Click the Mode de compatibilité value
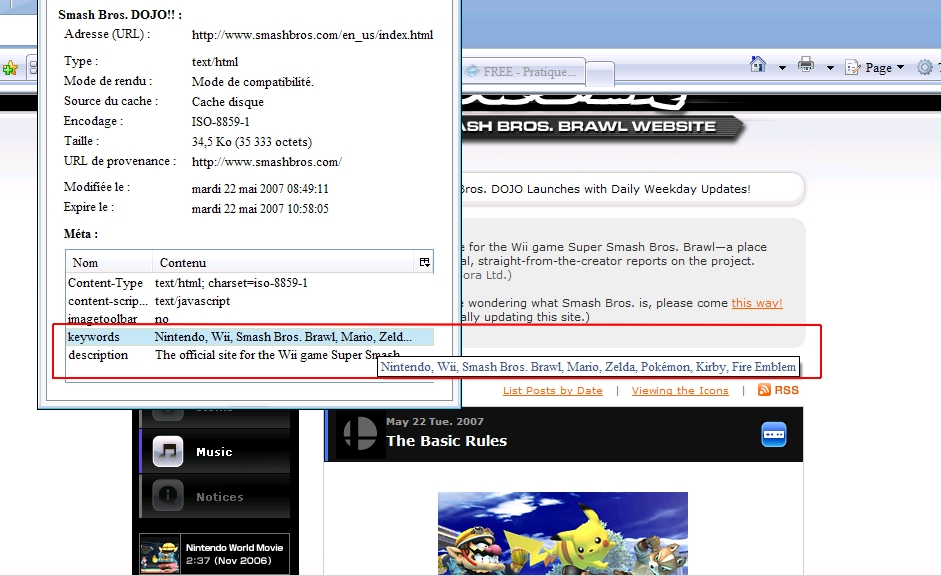Viewport: 941px width, 576px height. (253, 82)
